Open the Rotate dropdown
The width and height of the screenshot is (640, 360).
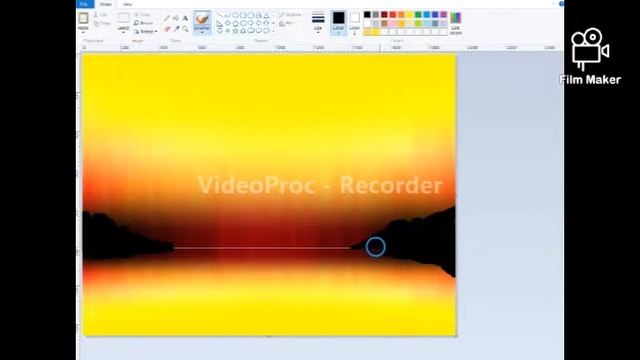coord(146,31)
